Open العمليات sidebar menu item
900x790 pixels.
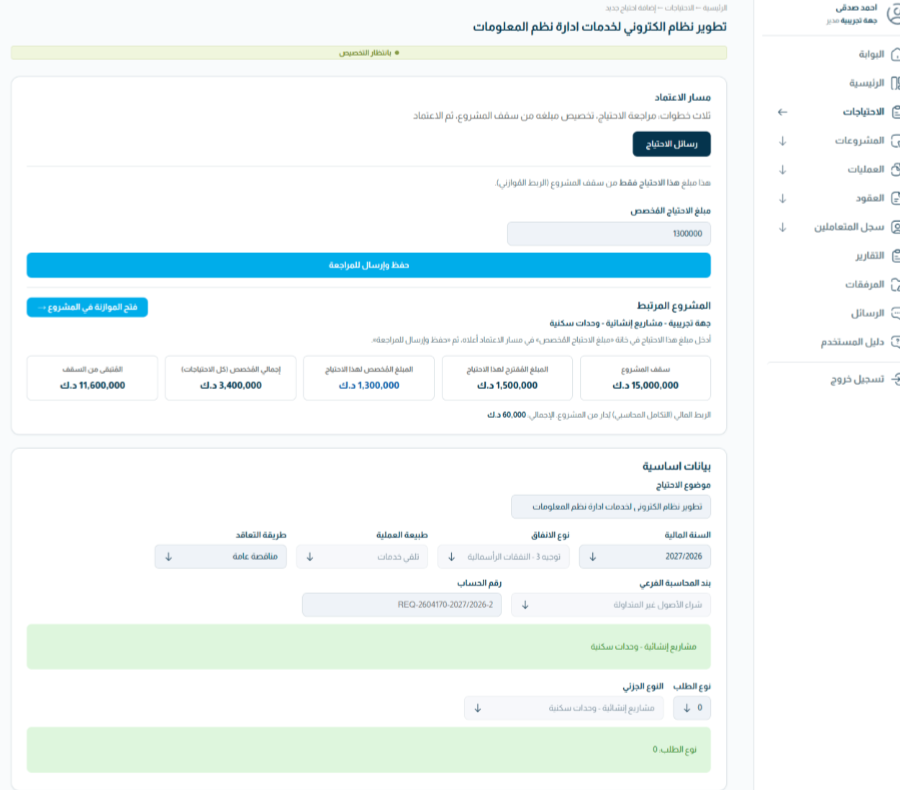865,169
